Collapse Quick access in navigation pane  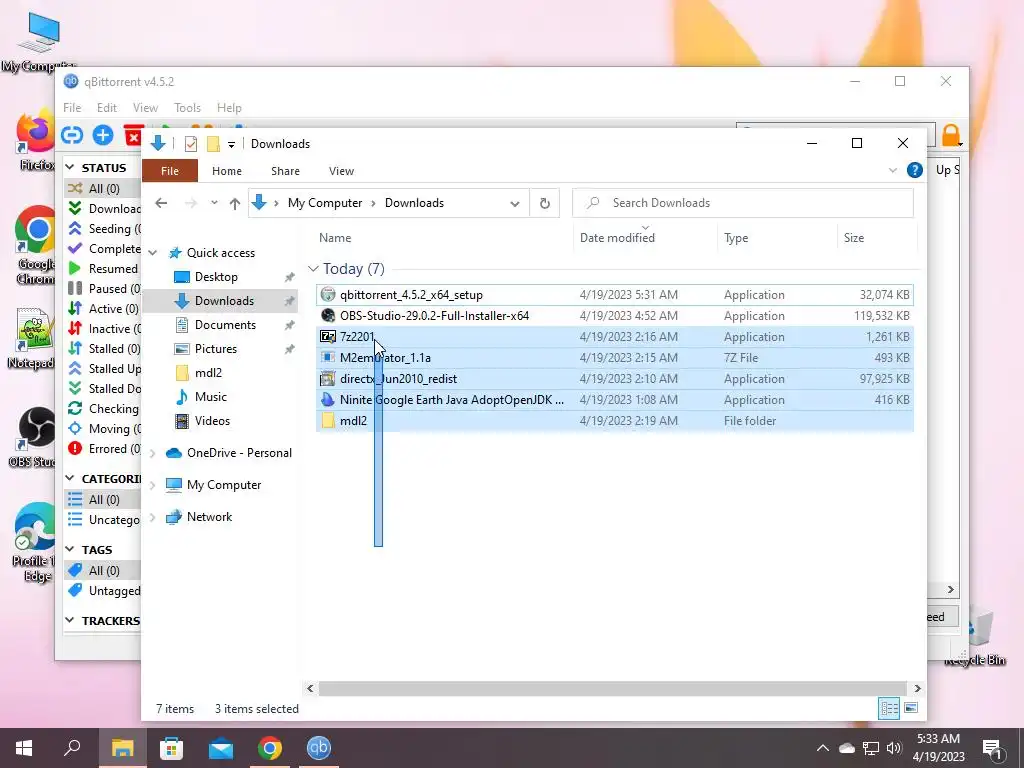click(153, 253)
